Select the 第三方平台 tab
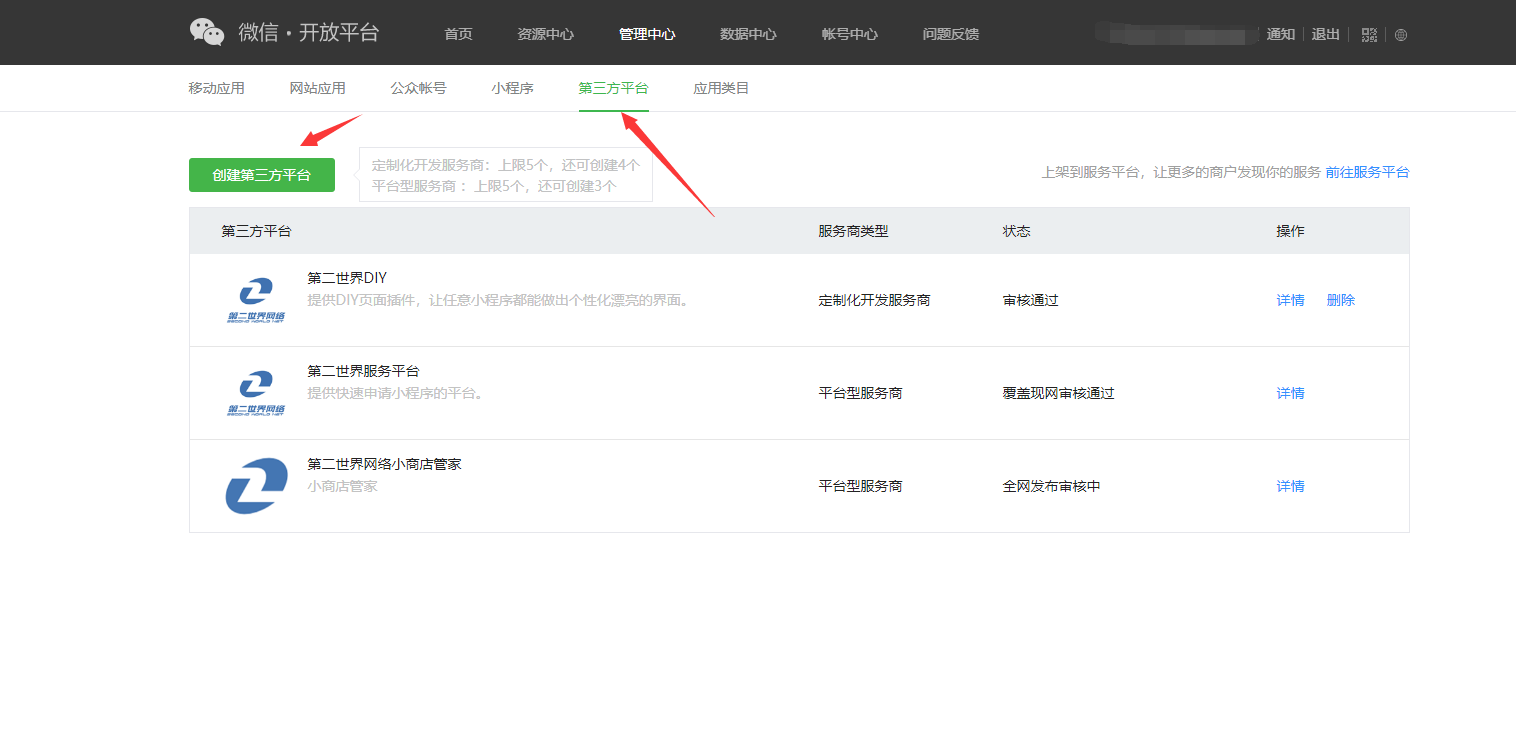The height and width of the screenshot is (733, 1516). [613, 88]
